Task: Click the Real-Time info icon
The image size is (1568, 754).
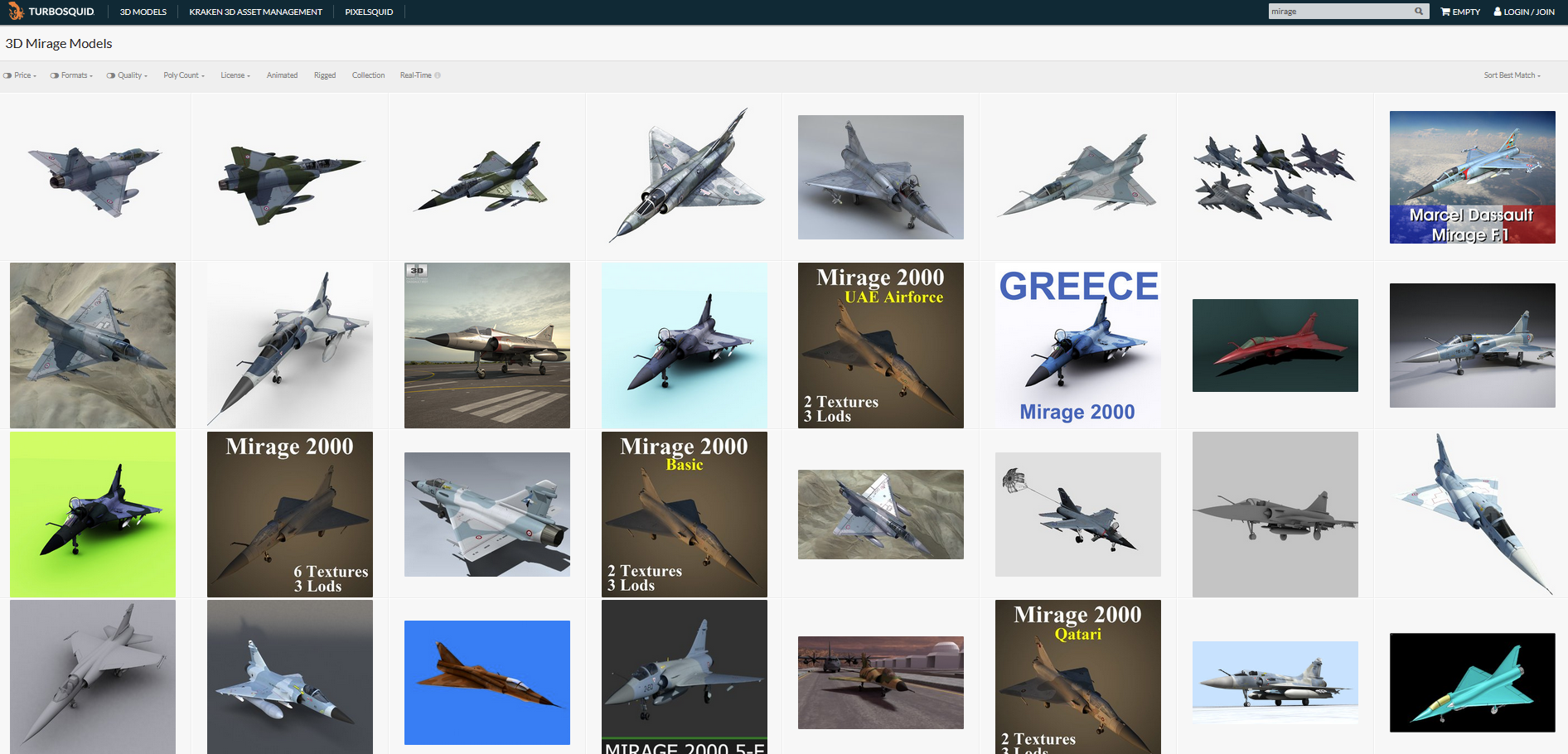Action: 438,75
